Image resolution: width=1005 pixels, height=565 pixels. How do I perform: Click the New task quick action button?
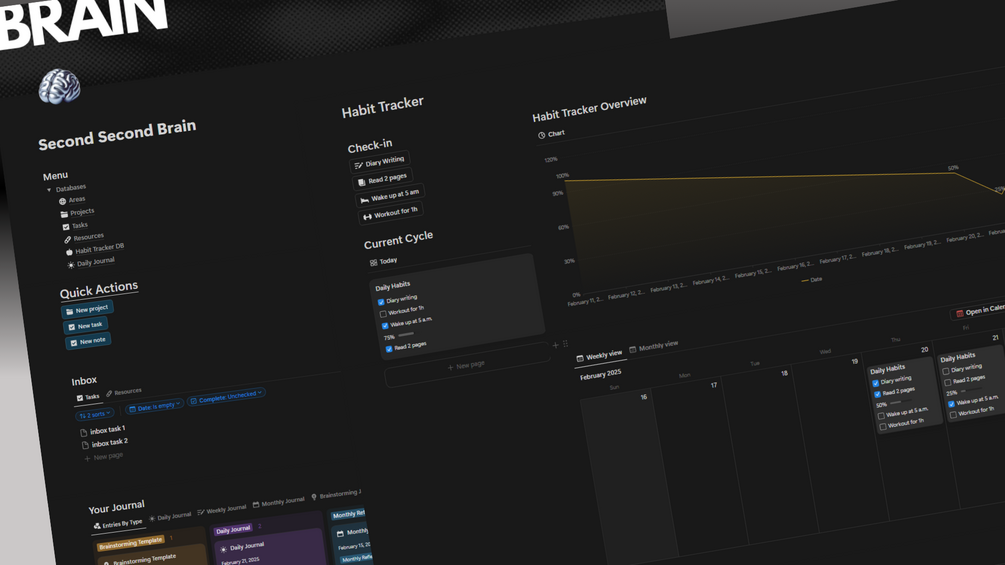(x=85, y=325)
